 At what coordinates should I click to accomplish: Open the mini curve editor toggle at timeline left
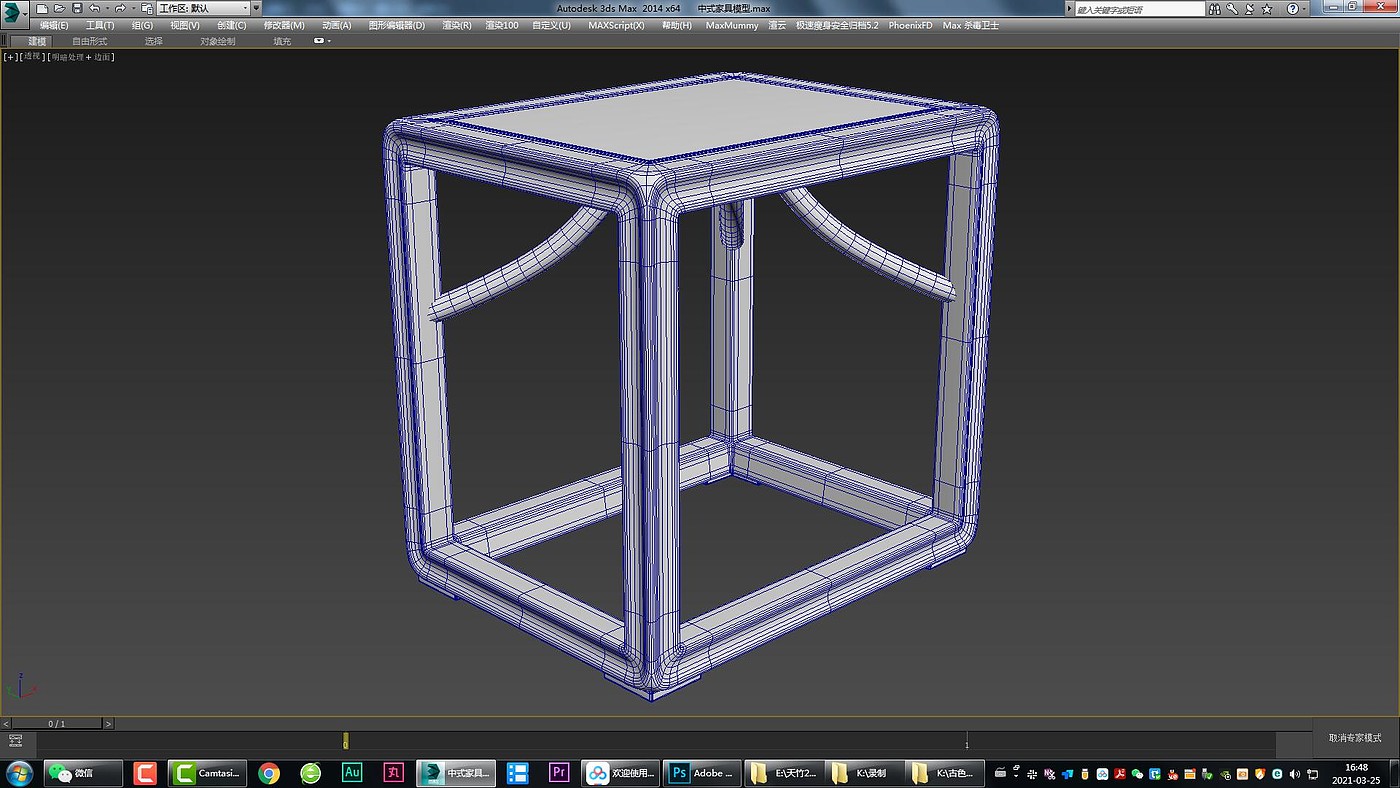[x=15, y=741]
